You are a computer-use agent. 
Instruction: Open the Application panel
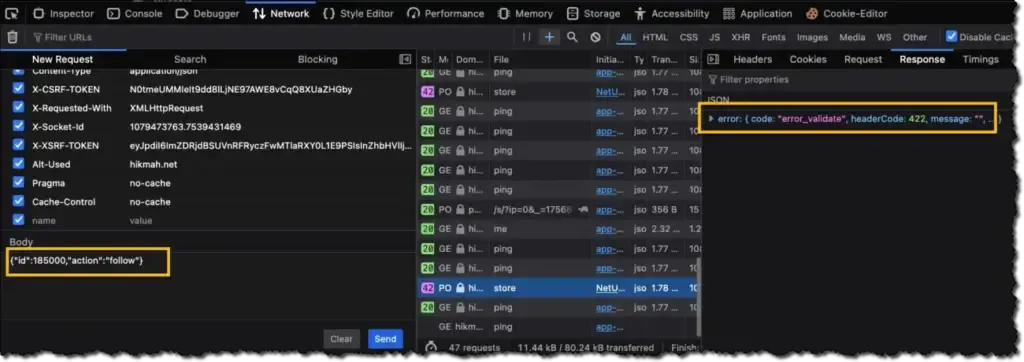(x=758, y=13)
